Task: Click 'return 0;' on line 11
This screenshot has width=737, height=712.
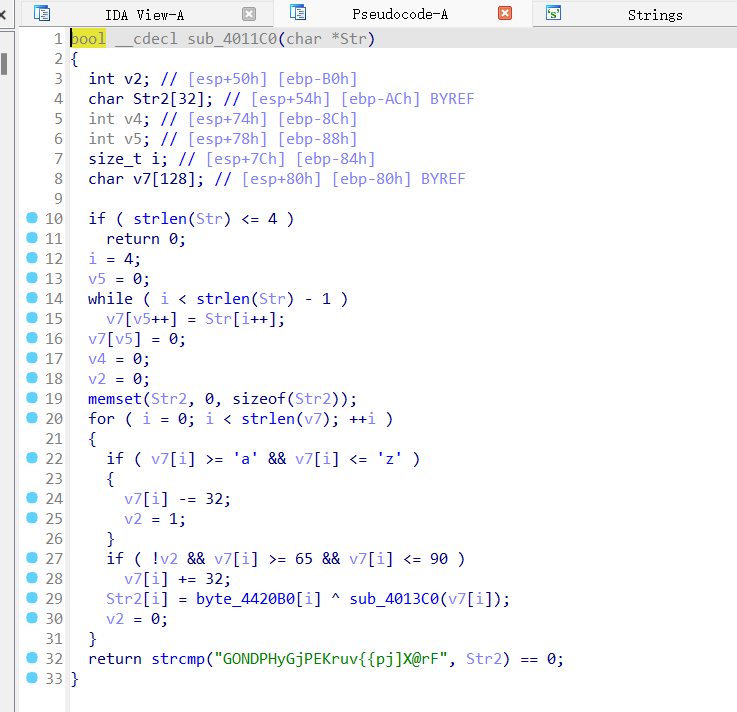Action: [x=146, y=239]
